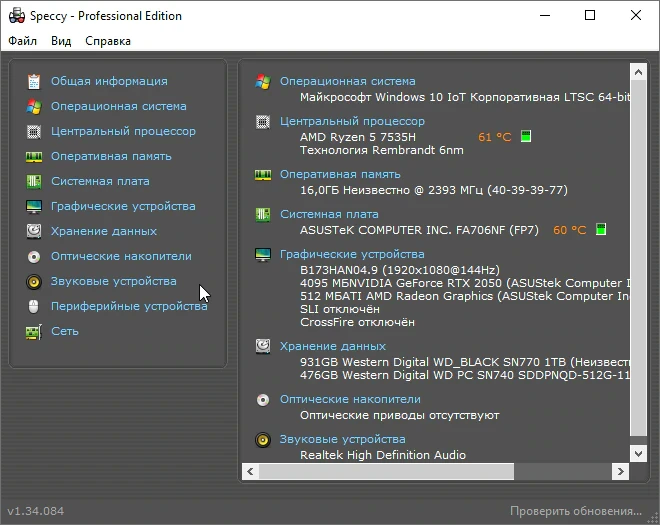Screen dimensions: 660x525
Task: Open Хранение данных heading link in summary
Action: 333,346
